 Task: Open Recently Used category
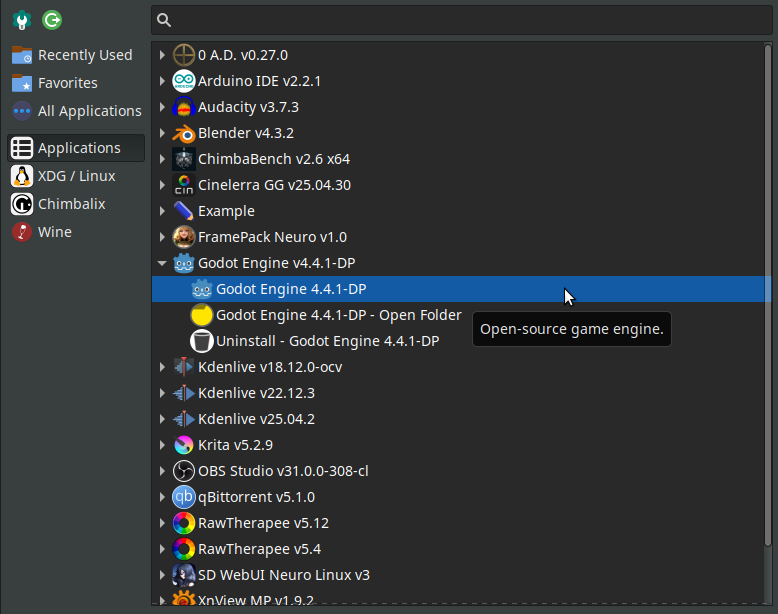pos(75,55)
